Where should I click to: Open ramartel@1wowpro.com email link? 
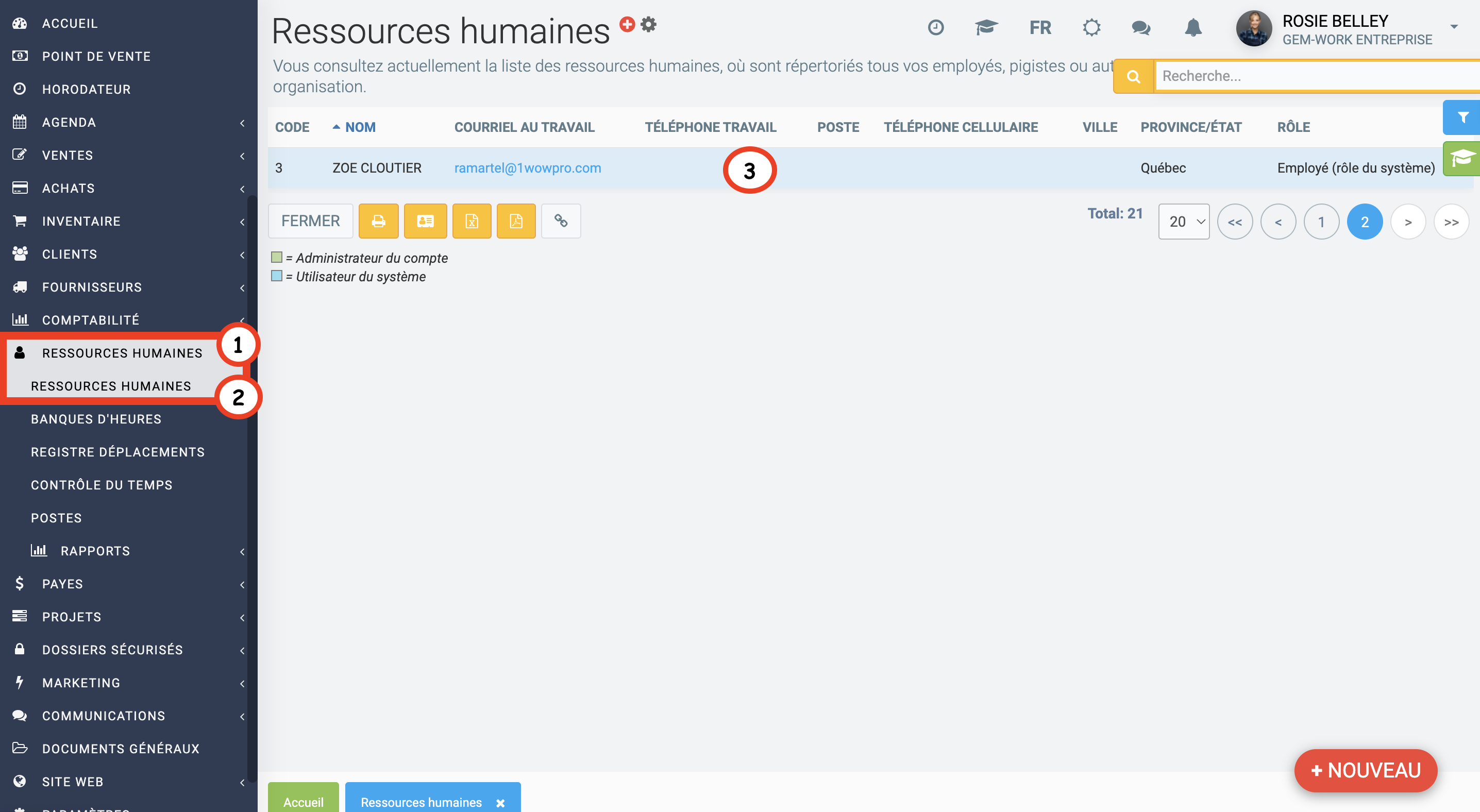[x=527, y=168]
